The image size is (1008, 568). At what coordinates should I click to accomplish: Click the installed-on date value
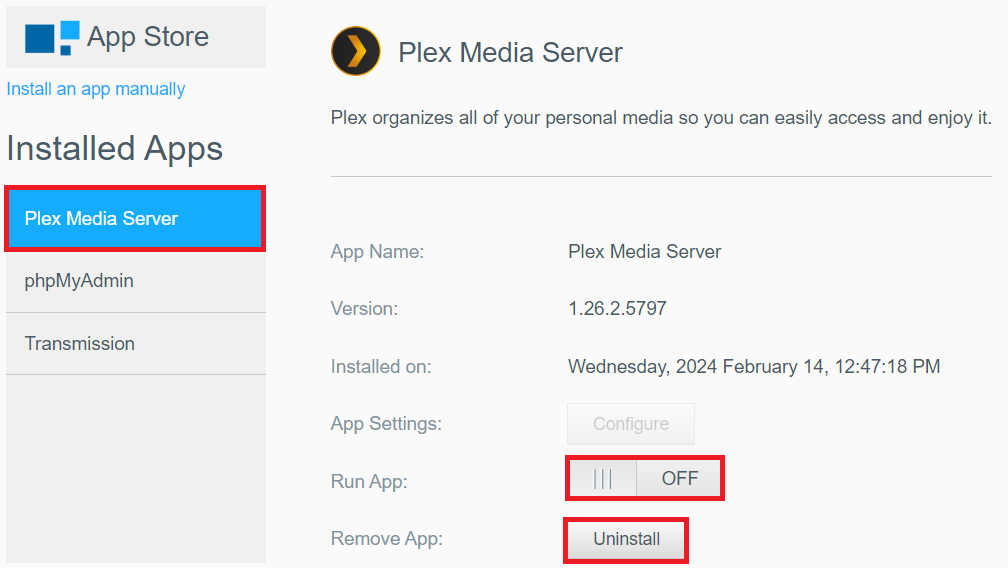click(754, 367)
